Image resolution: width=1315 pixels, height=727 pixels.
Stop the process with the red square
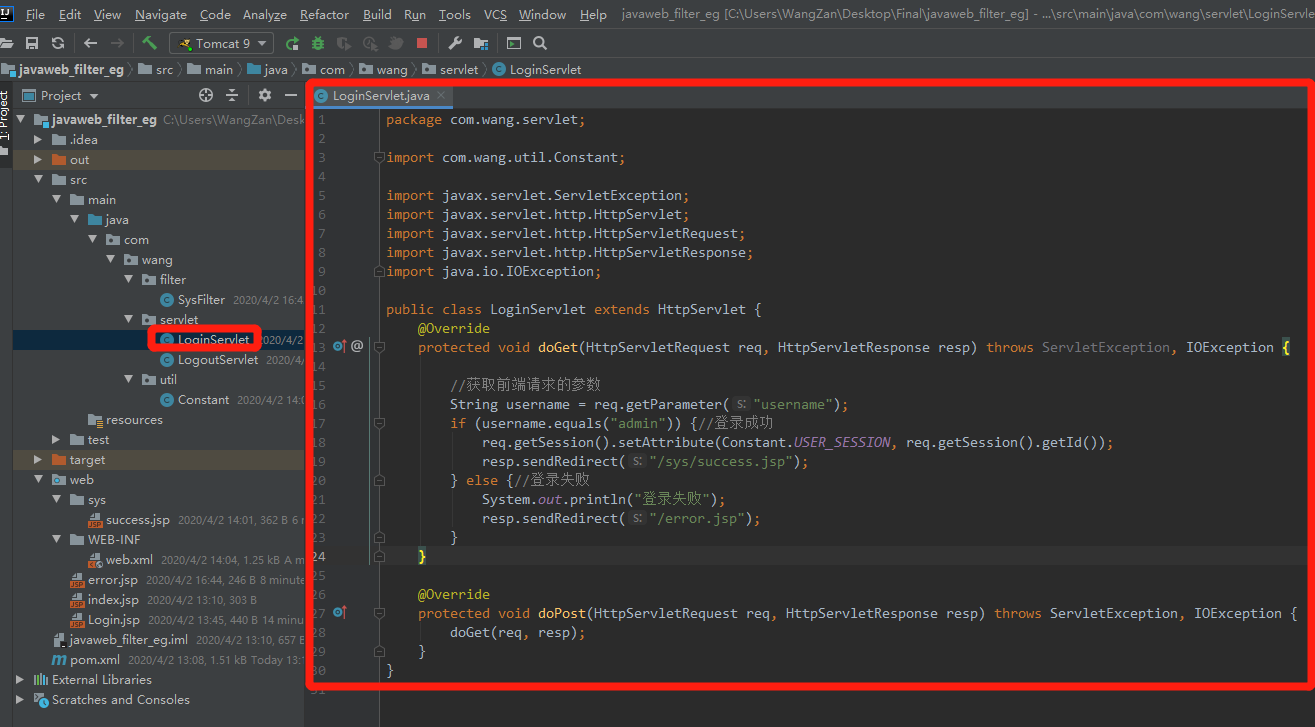422,43
